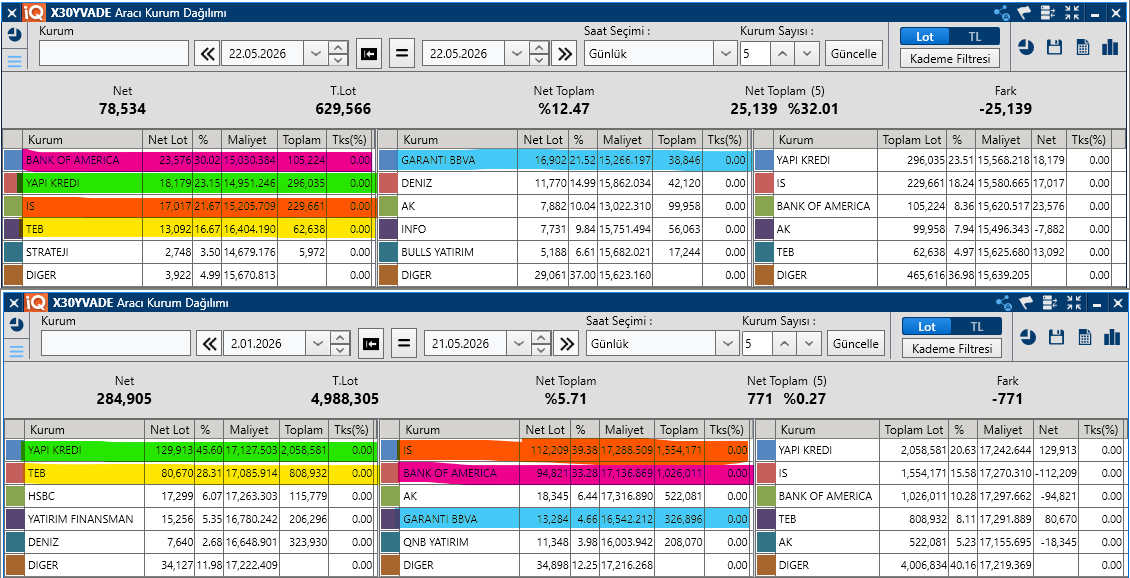The width and height of the screenshot is (1130, 578).
Task: Click the save disk icon in top window
Action: click(1054, 48)
